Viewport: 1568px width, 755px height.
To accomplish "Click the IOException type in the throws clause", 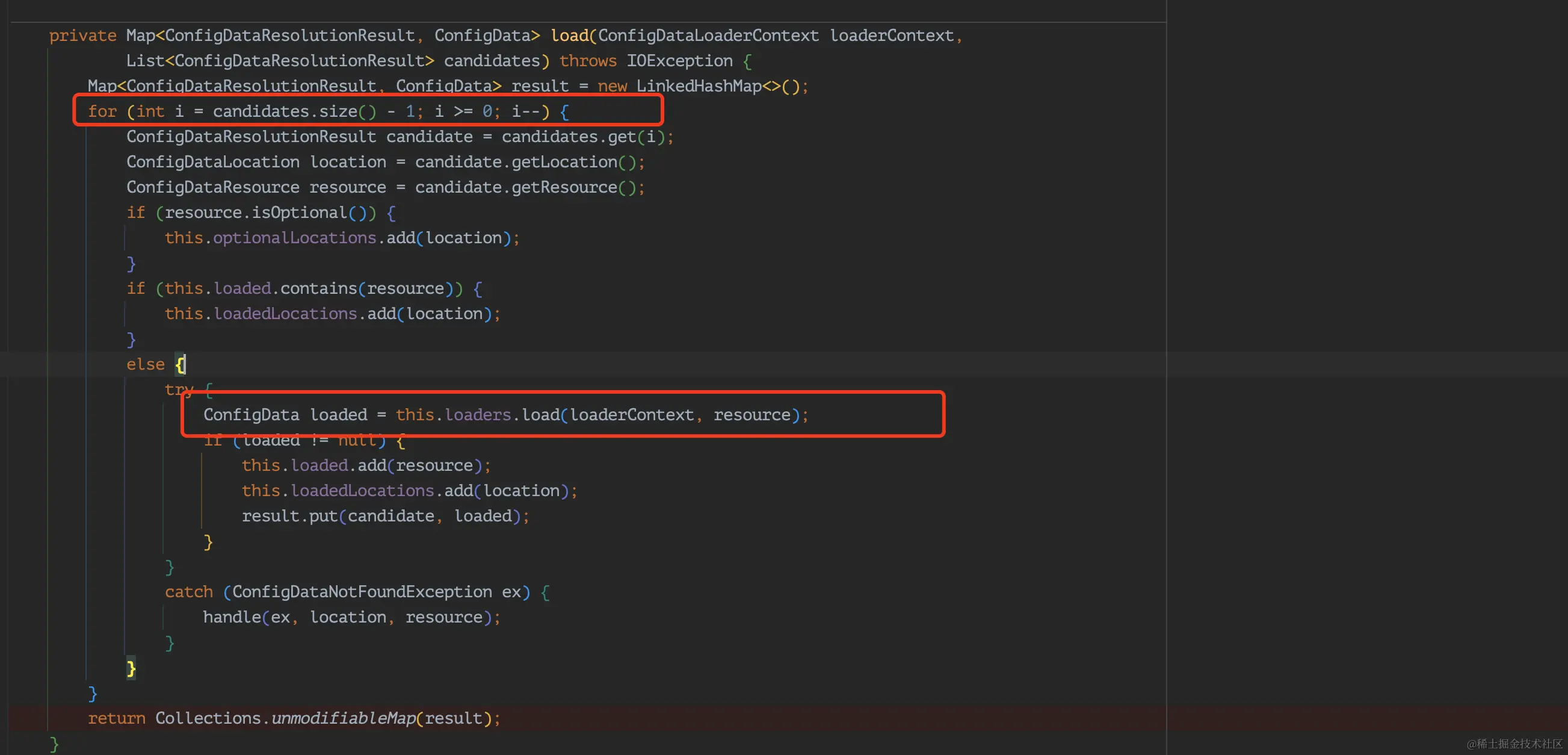I will pyautogui.click(x=679, y=61).
